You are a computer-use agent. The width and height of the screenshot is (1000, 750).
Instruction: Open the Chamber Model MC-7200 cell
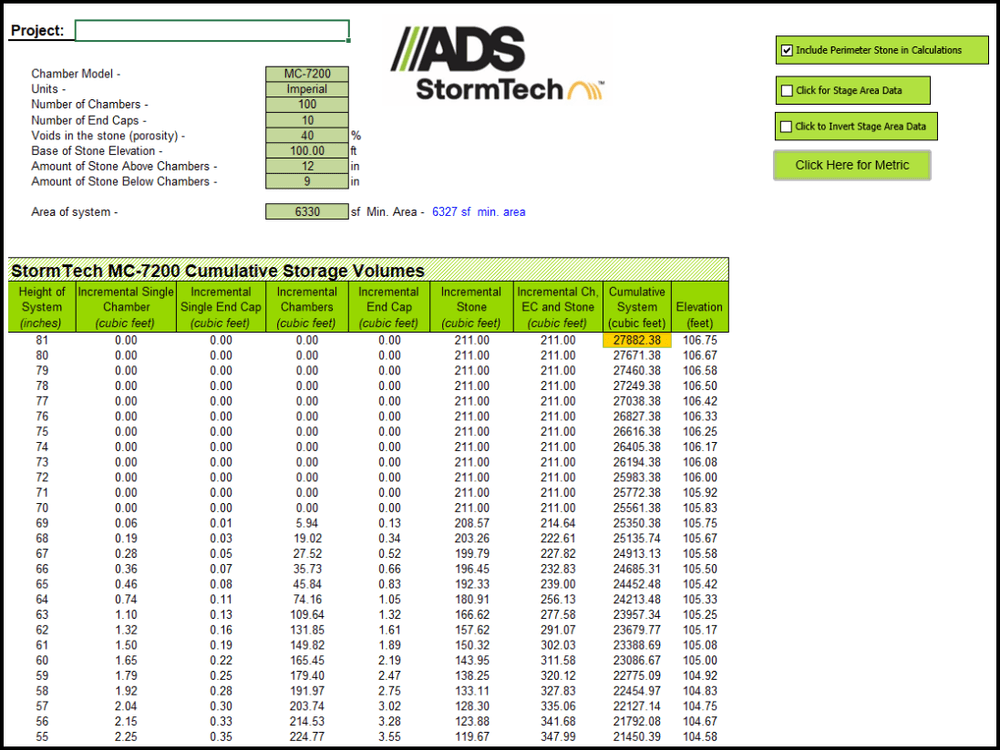pos(307,74)
